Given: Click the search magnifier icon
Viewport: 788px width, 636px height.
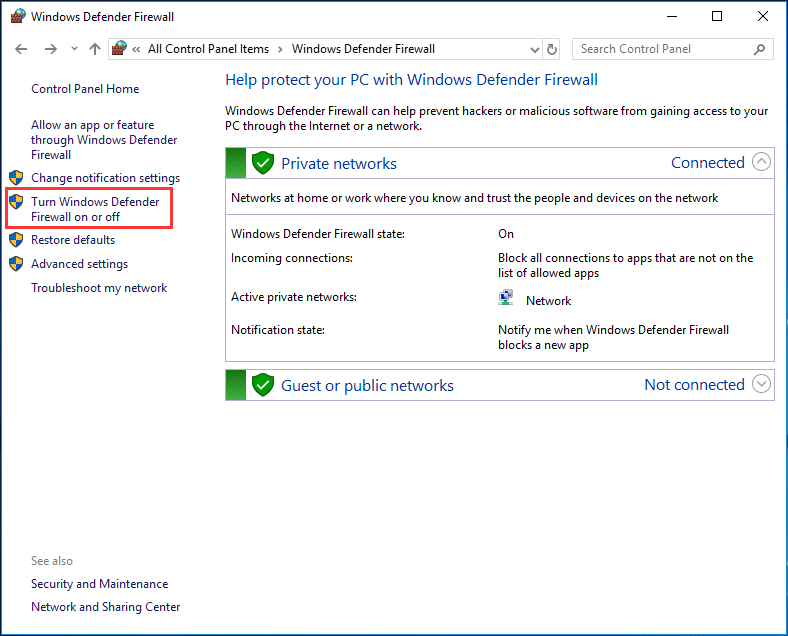Looking at the screenshot, I should pos(760,49).
